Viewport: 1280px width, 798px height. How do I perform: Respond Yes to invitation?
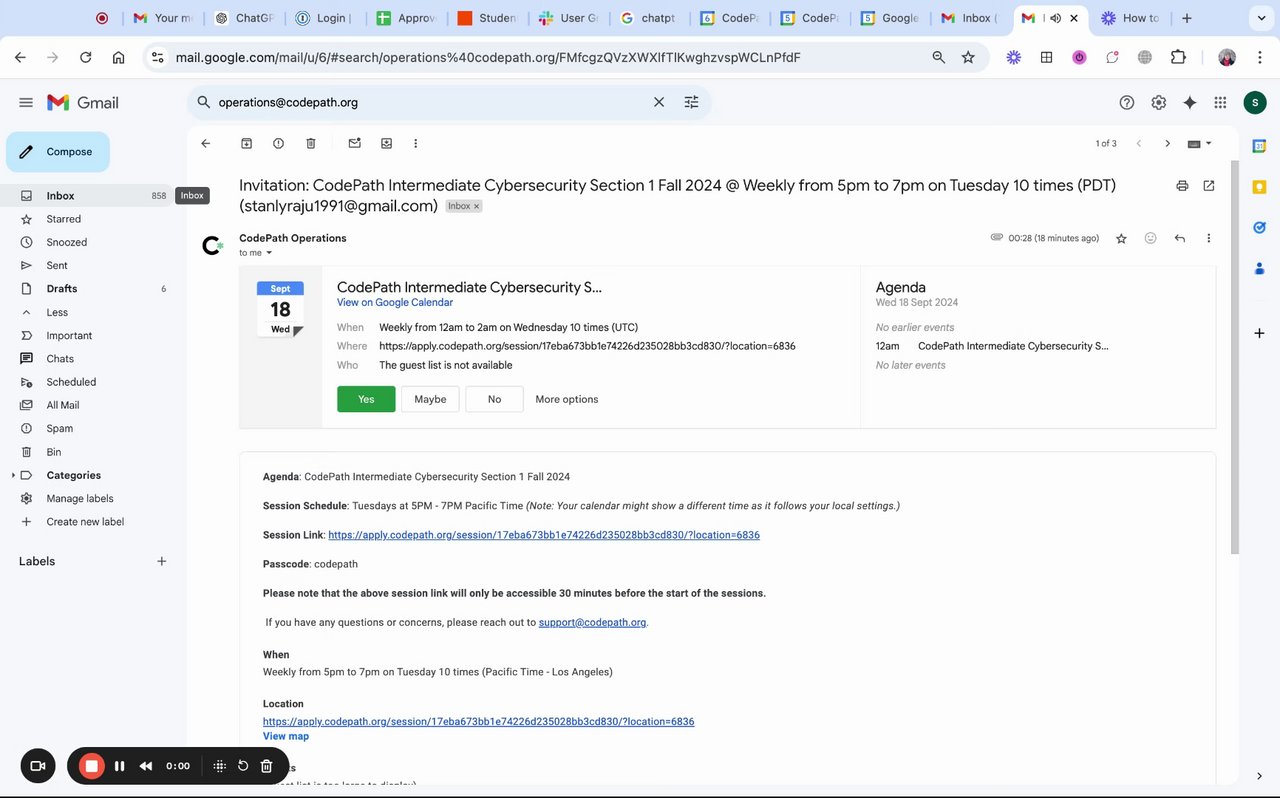pos(366,399)
